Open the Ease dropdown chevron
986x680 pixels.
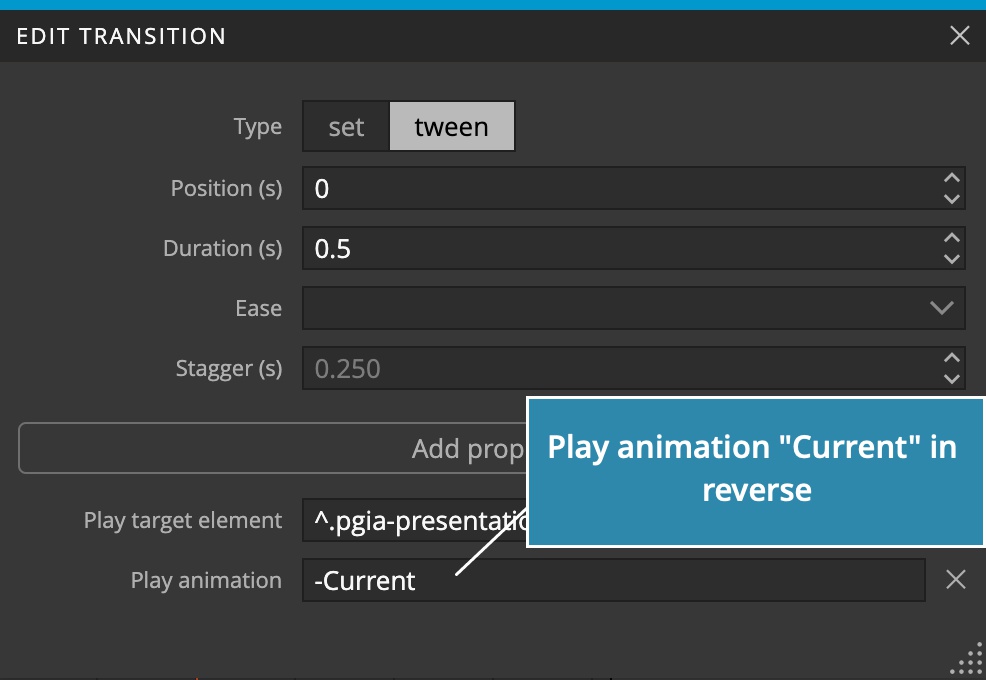click(x=941, y=308)
